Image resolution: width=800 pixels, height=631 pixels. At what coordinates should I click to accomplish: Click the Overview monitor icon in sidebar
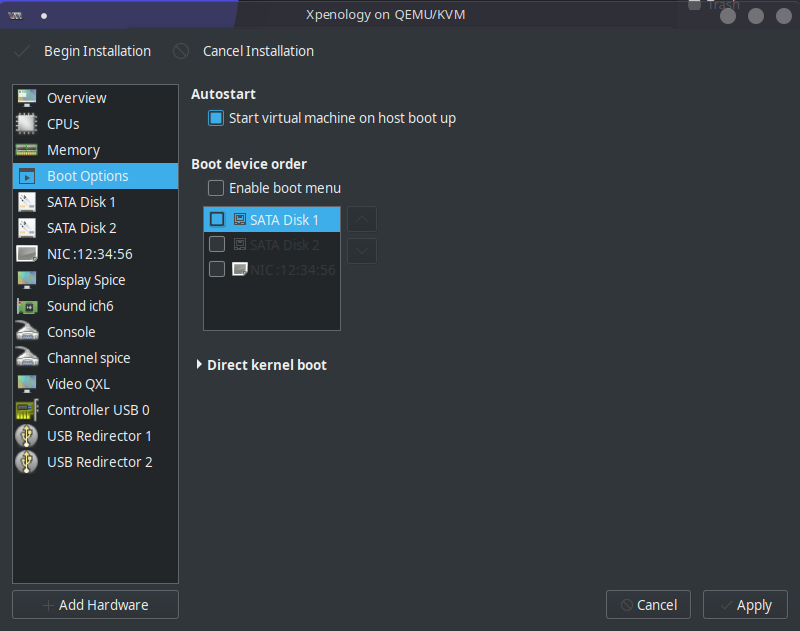click(27, 97)
